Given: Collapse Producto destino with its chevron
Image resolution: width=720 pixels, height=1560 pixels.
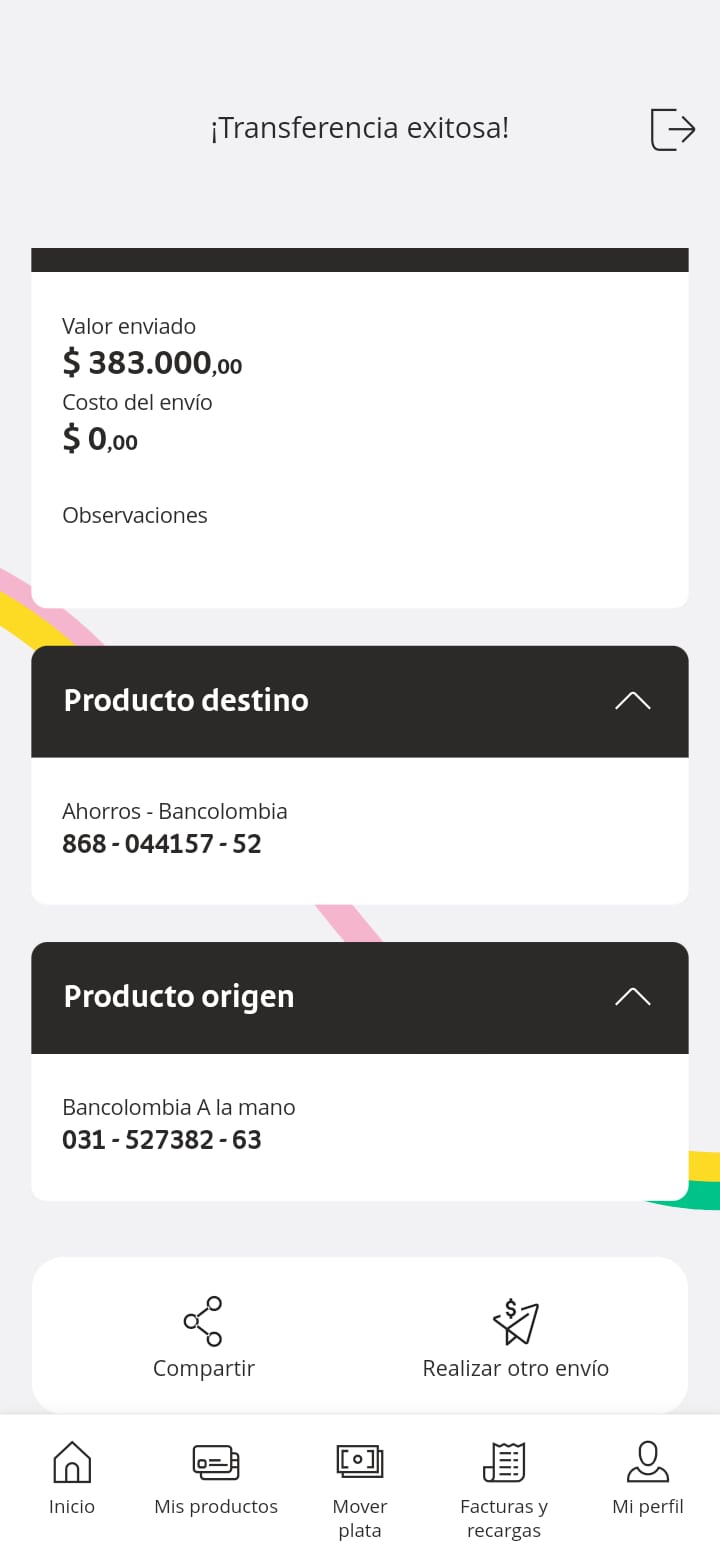Looking at the screenshot, I should [x=632, y=701].
